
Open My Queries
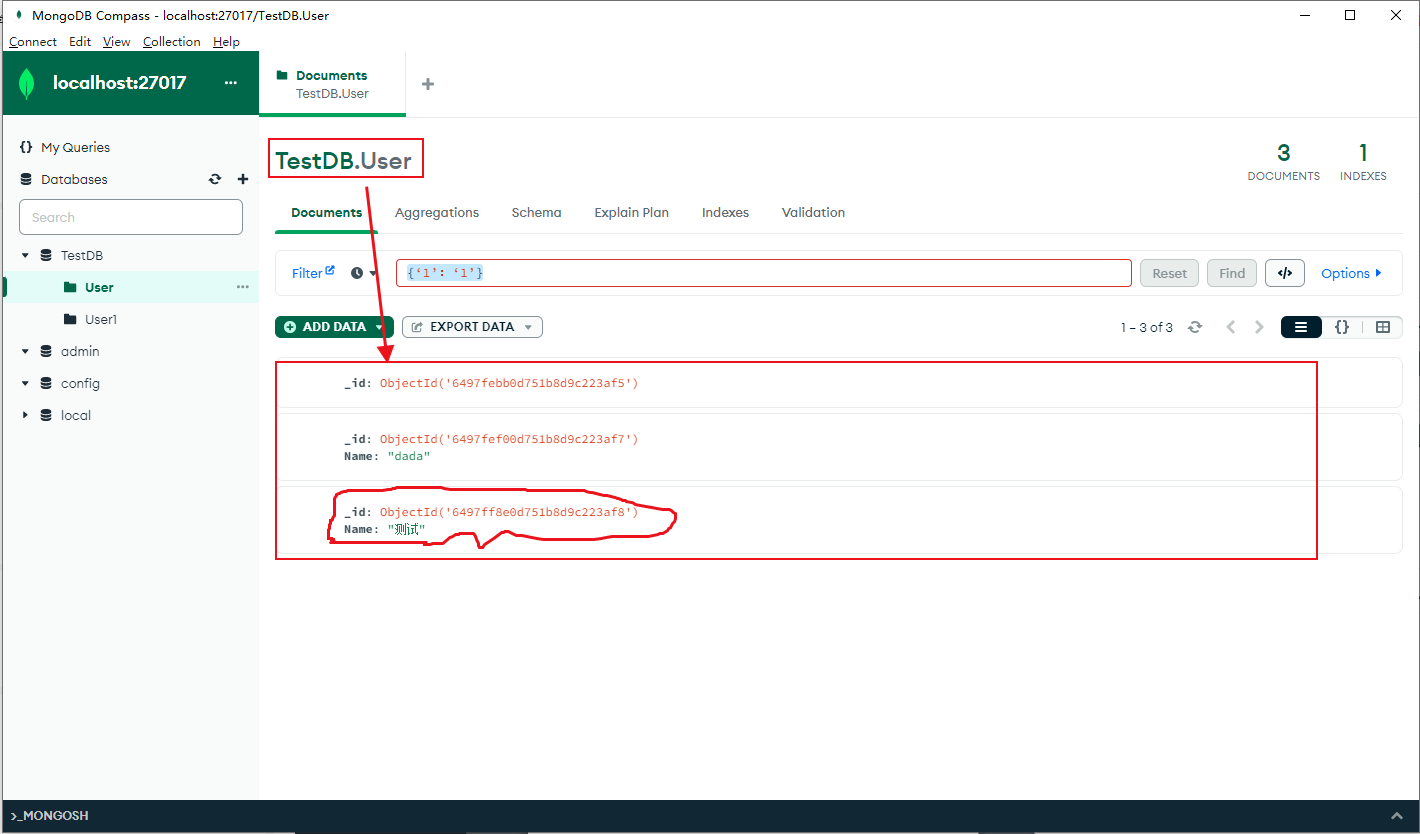[75, 147]
